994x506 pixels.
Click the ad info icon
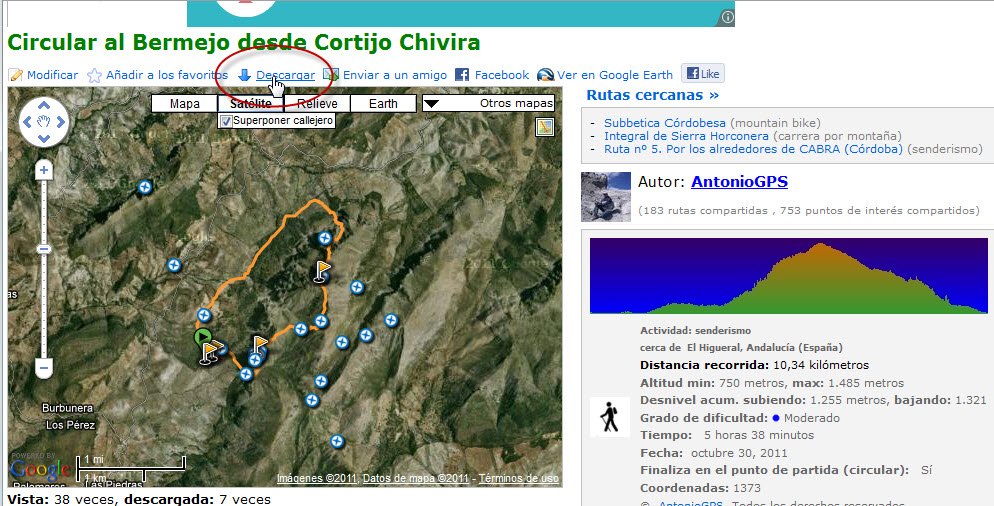(728, 17)
